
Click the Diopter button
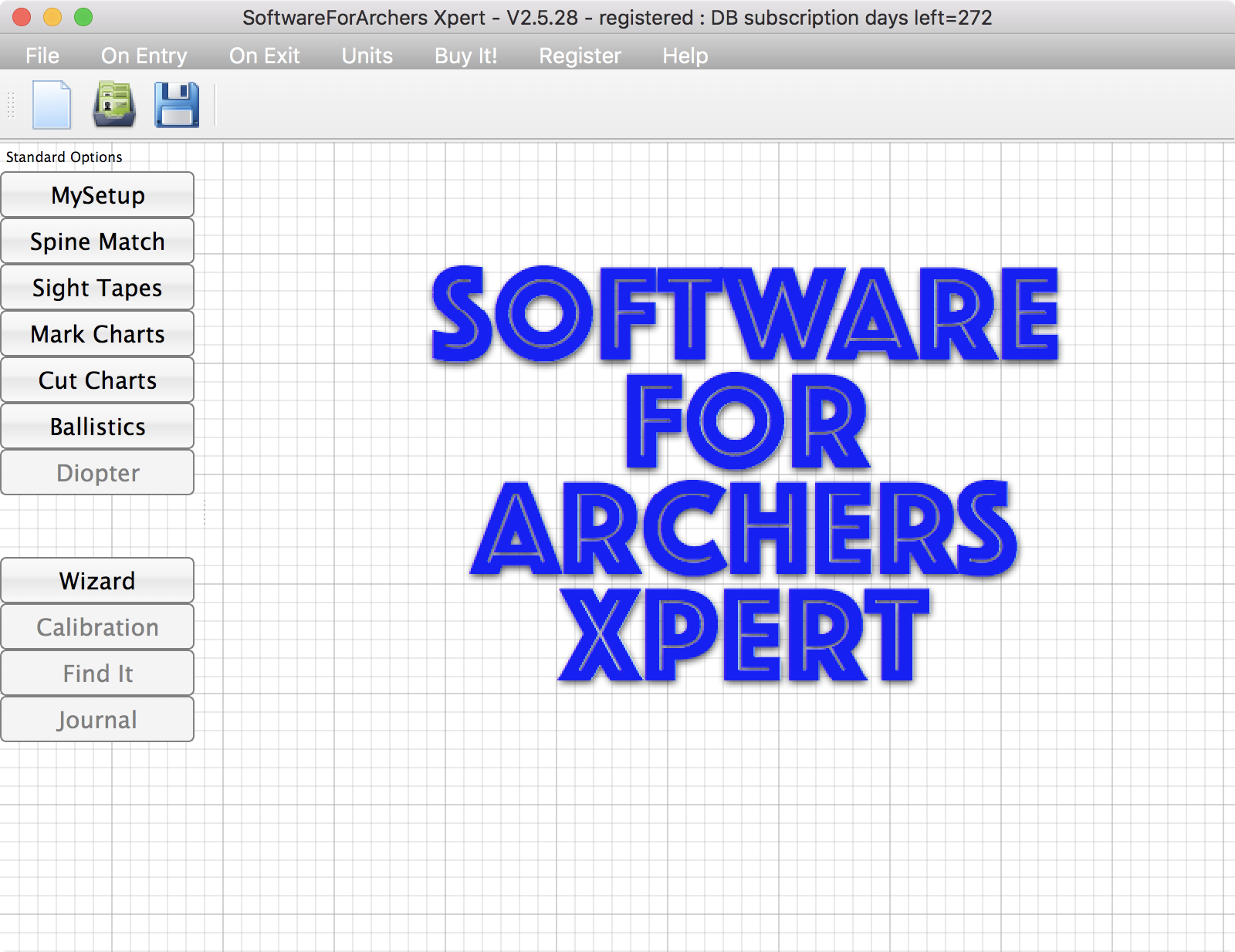(x=97, y=472)
